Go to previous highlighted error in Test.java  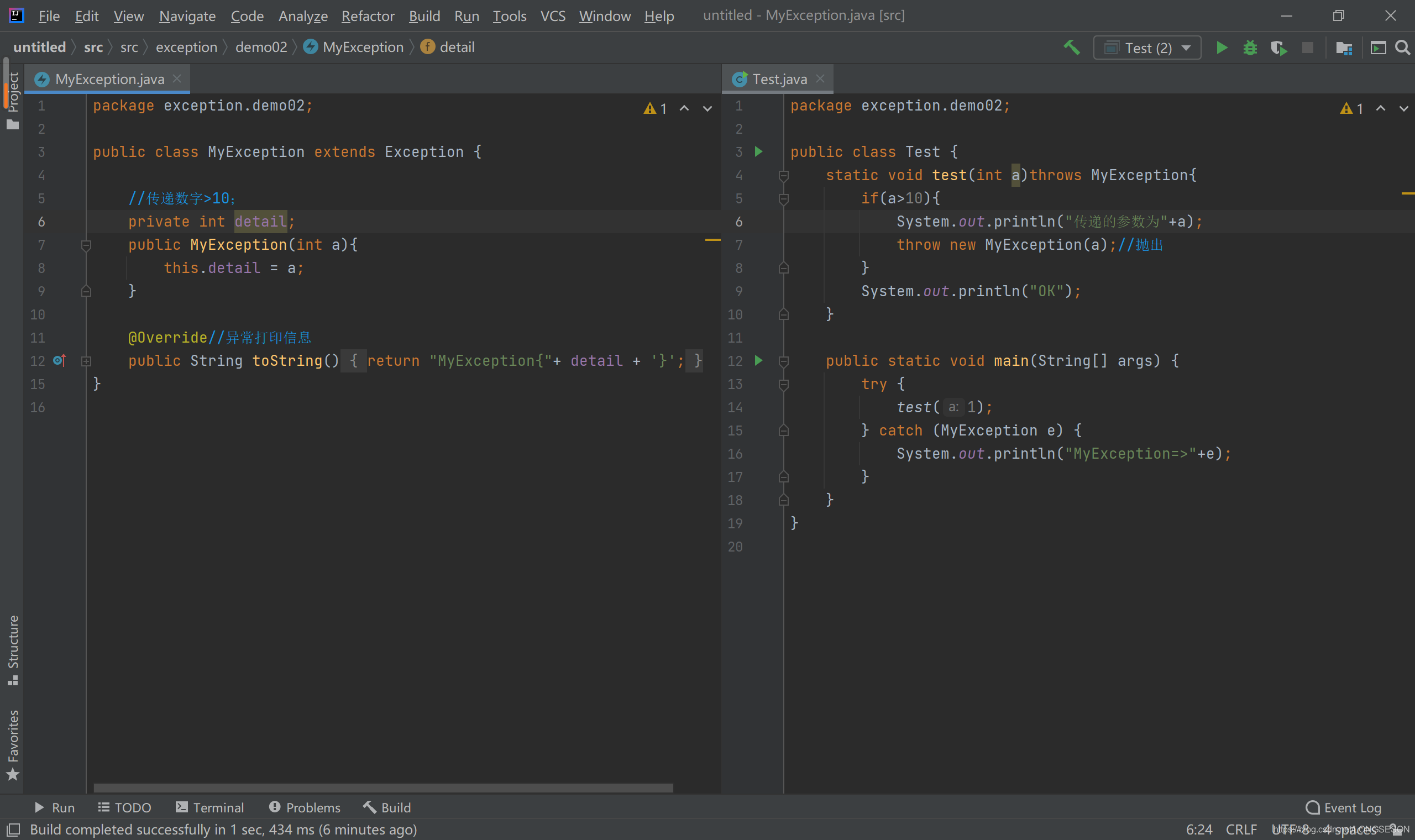click(x=1381, y=108)
